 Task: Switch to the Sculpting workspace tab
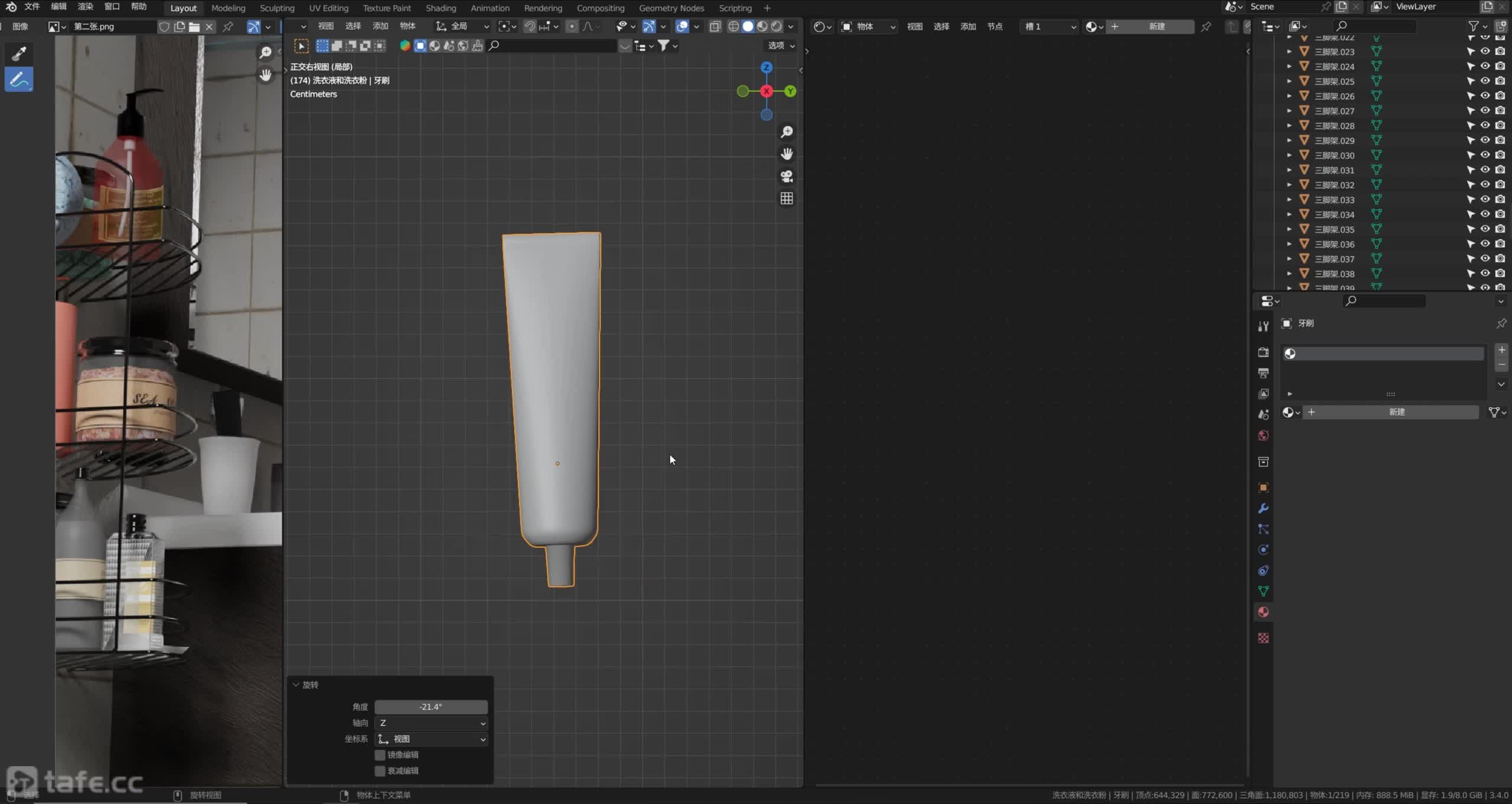[277, 8]
